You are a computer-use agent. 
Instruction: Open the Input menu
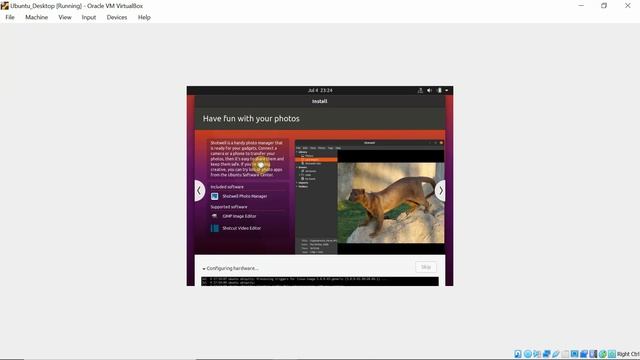click(89, 17)
